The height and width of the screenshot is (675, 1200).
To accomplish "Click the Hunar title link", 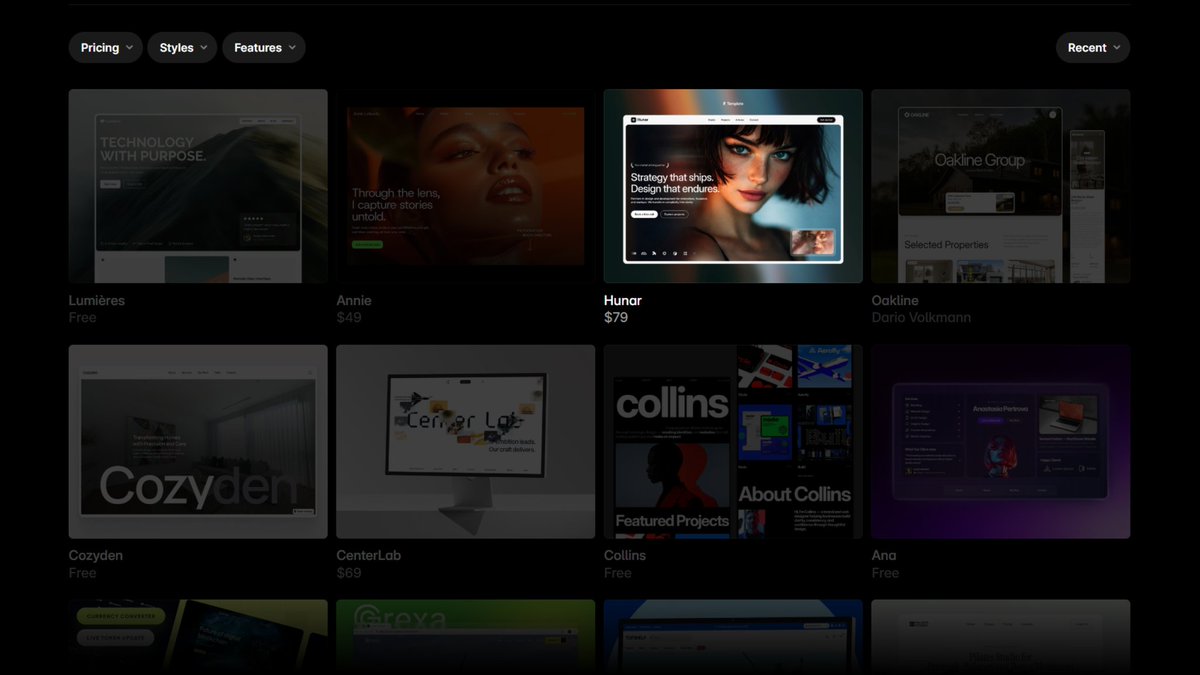I will 623,300.
